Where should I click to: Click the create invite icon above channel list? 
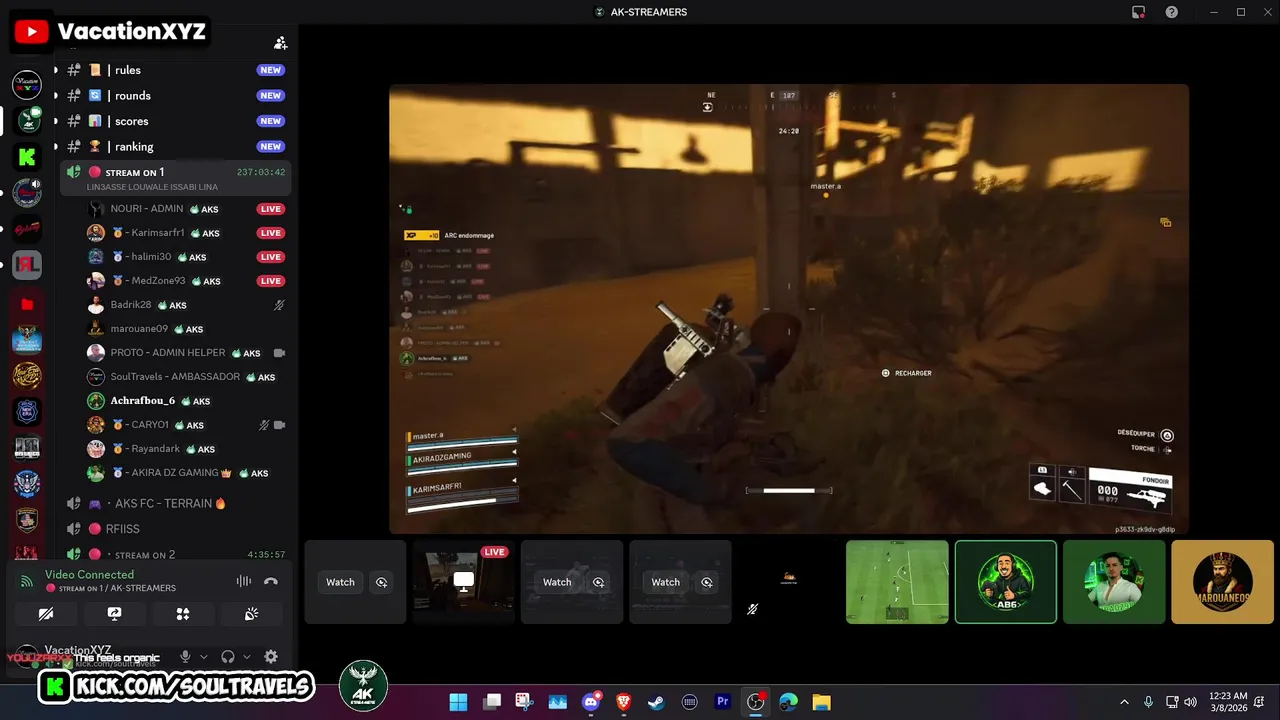point(281,43)
